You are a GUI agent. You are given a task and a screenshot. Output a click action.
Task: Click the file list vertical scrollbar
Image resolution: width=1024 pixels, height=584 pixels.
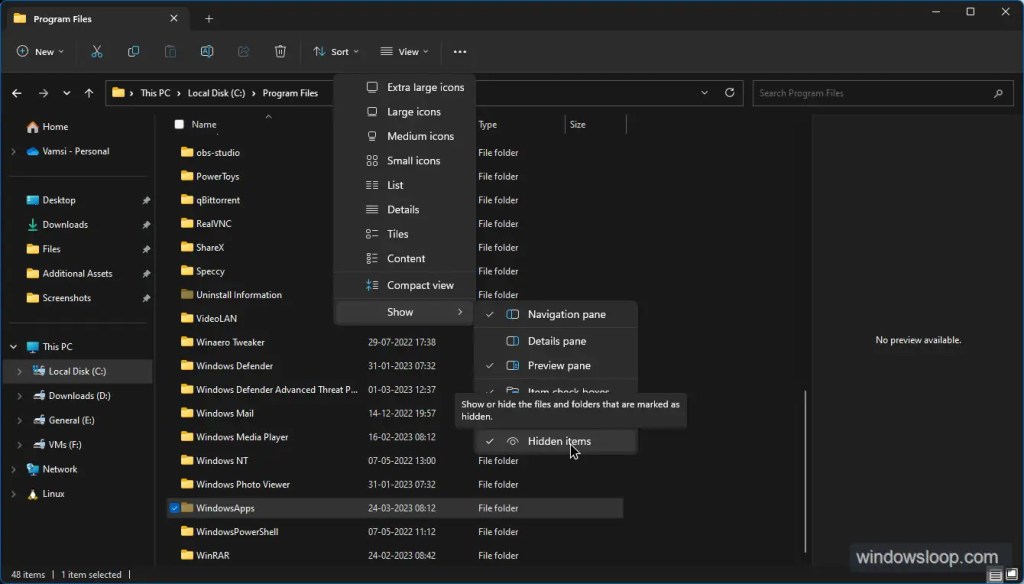click(805, 472)
